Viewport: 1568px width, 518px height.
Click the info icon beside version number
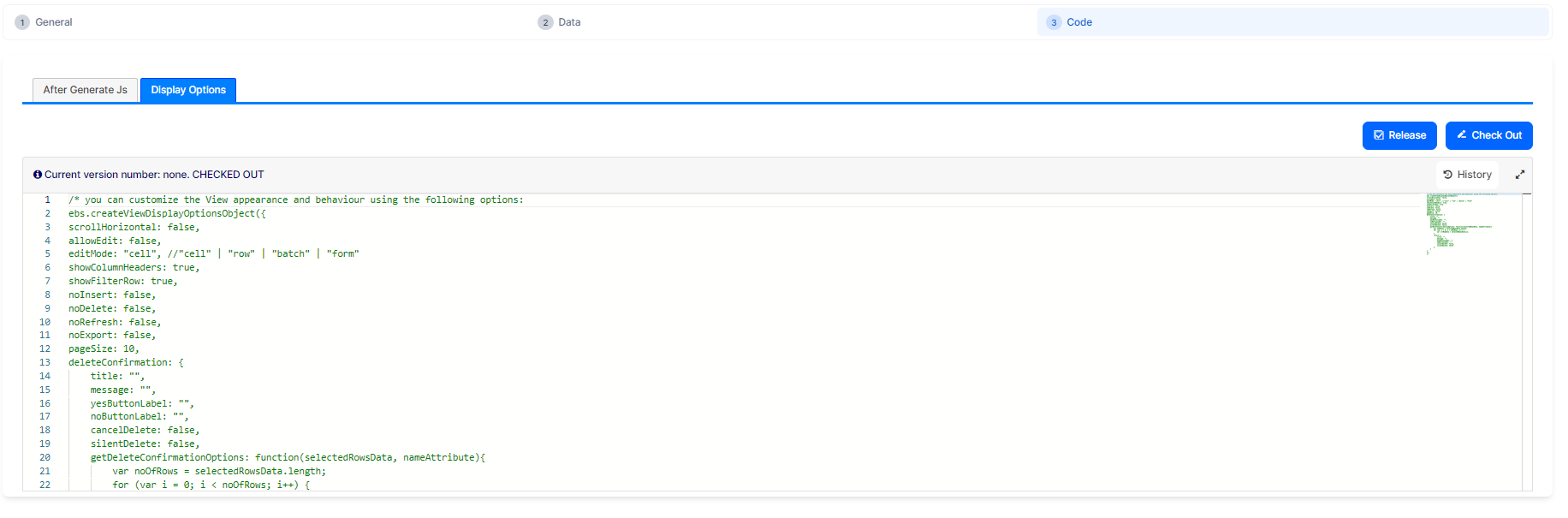38,175
